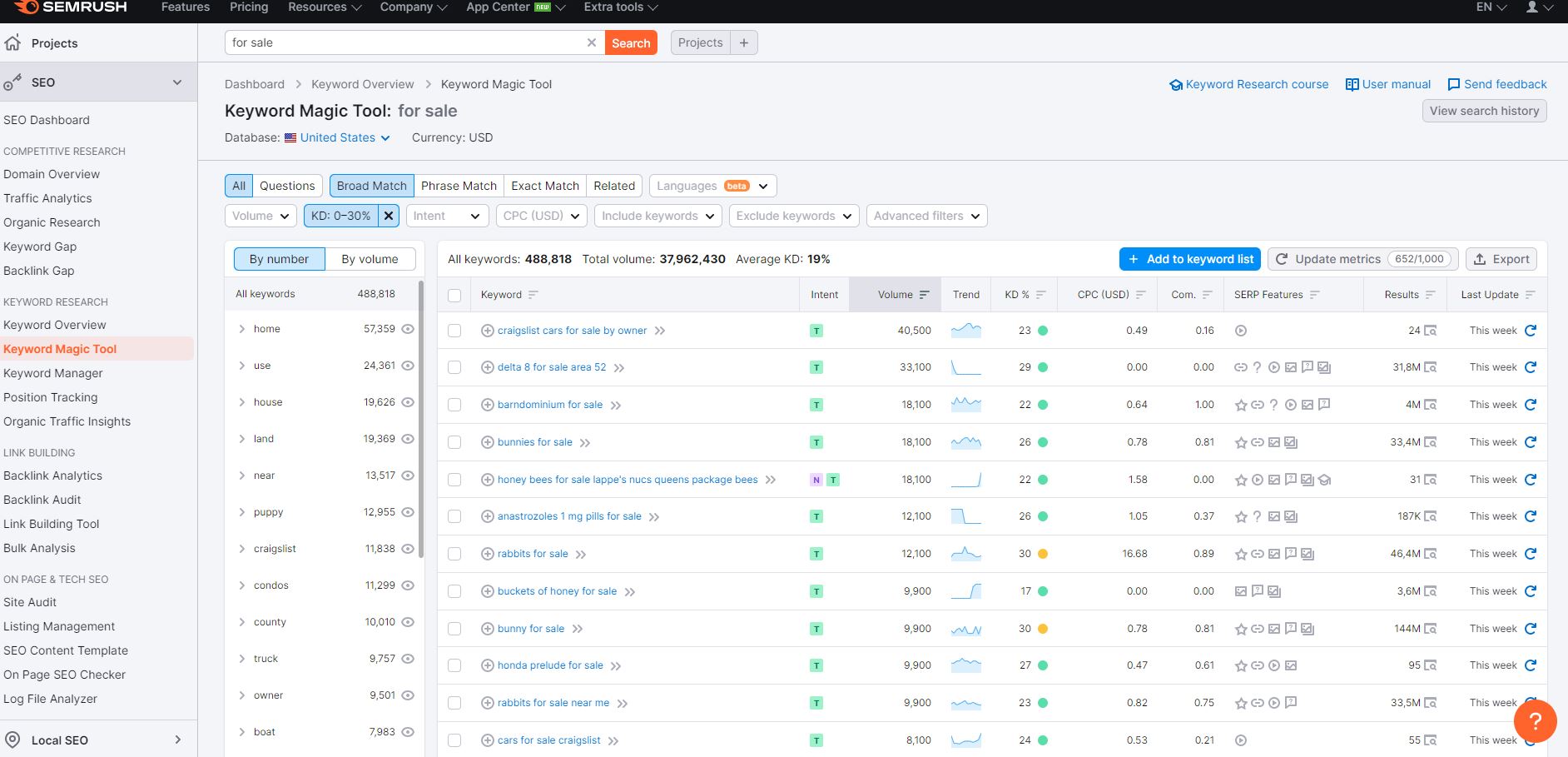Viewport: 1568px width, 757px height.
Task: Select checkbox for craigslist cars for sale by owner
Action: [454, 331]
